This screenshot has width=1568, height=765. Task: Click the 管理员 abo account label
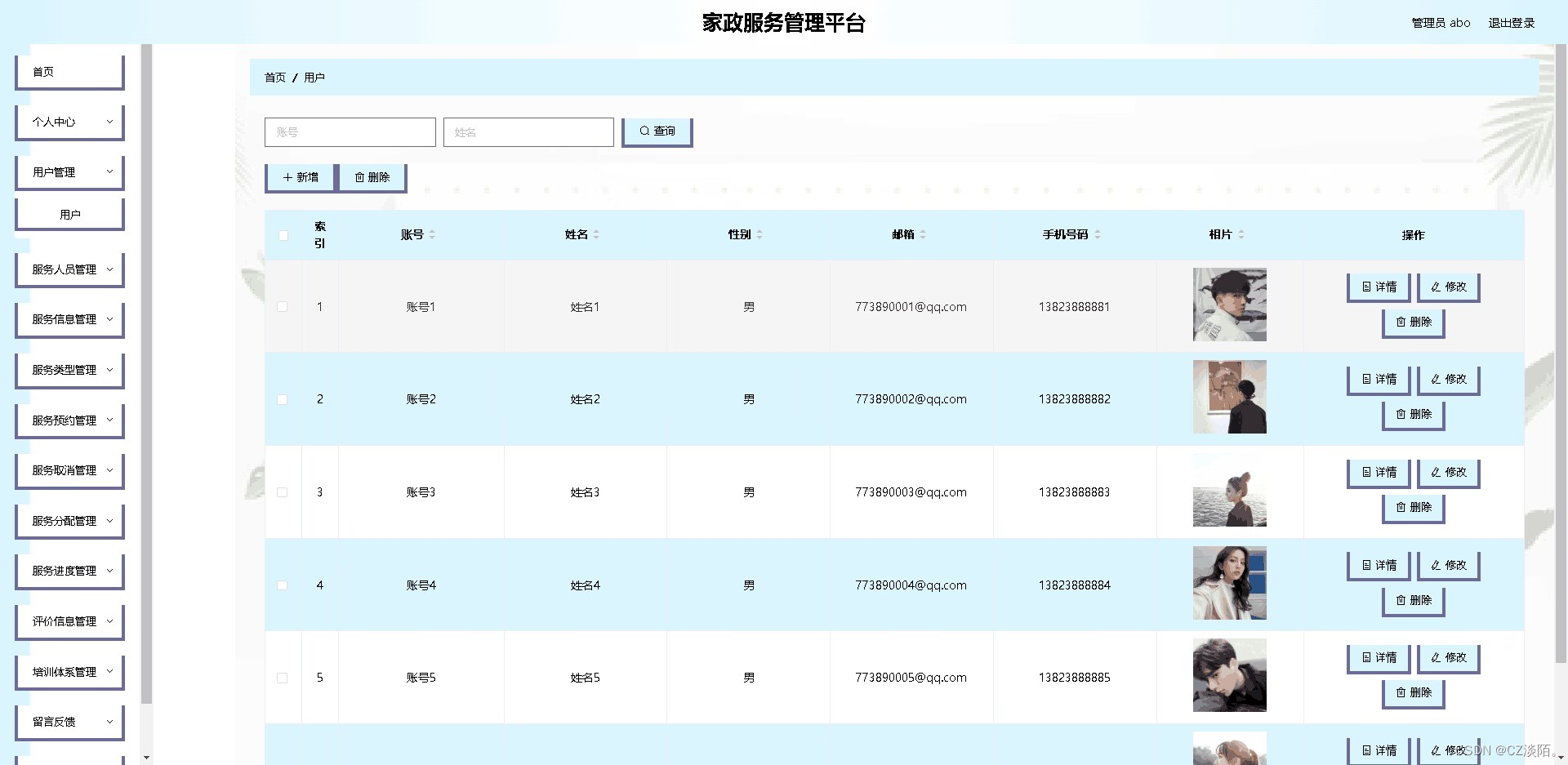1441,23
